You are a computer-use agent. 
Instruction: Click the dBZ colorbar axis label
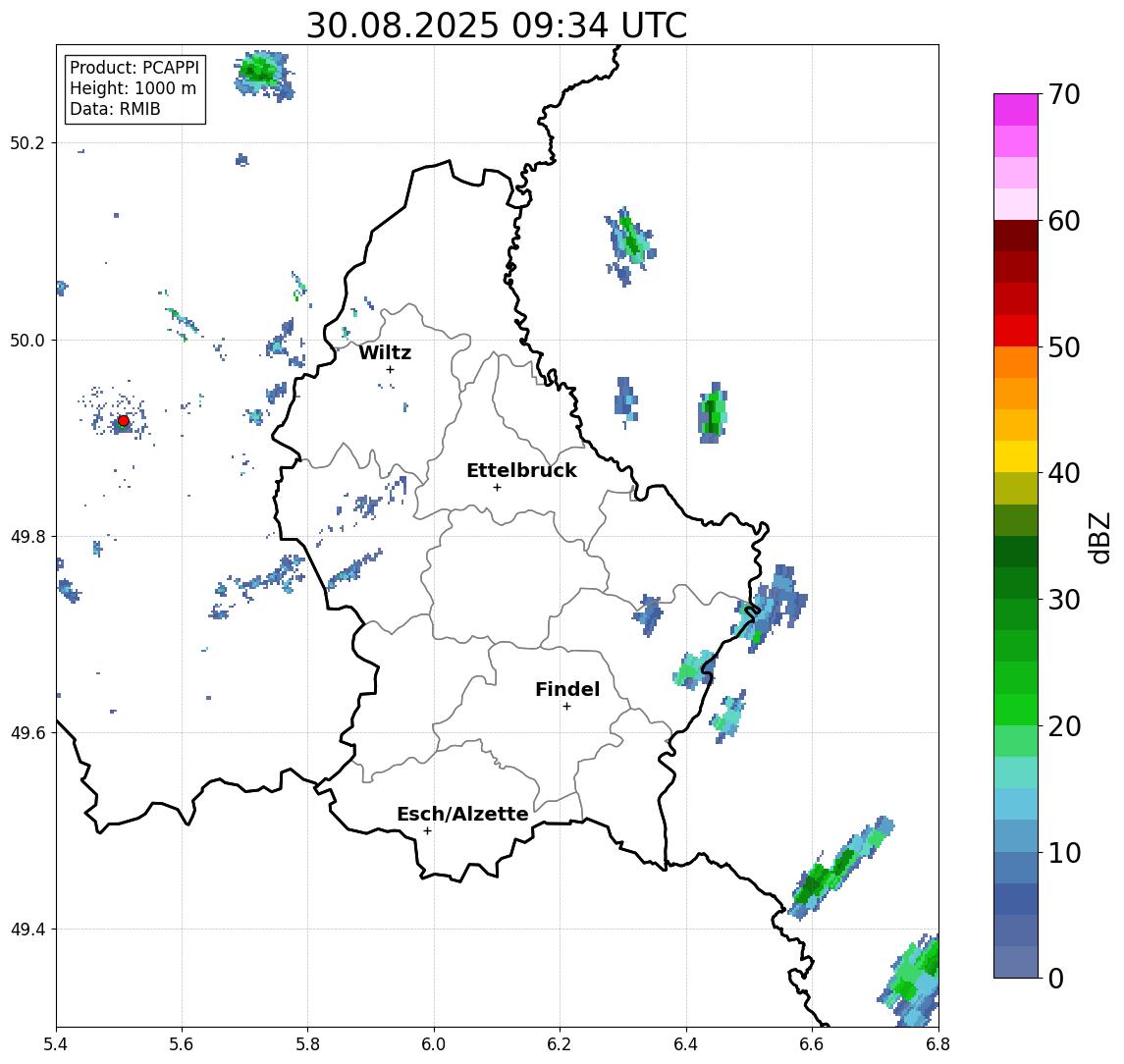point(1098,537)
